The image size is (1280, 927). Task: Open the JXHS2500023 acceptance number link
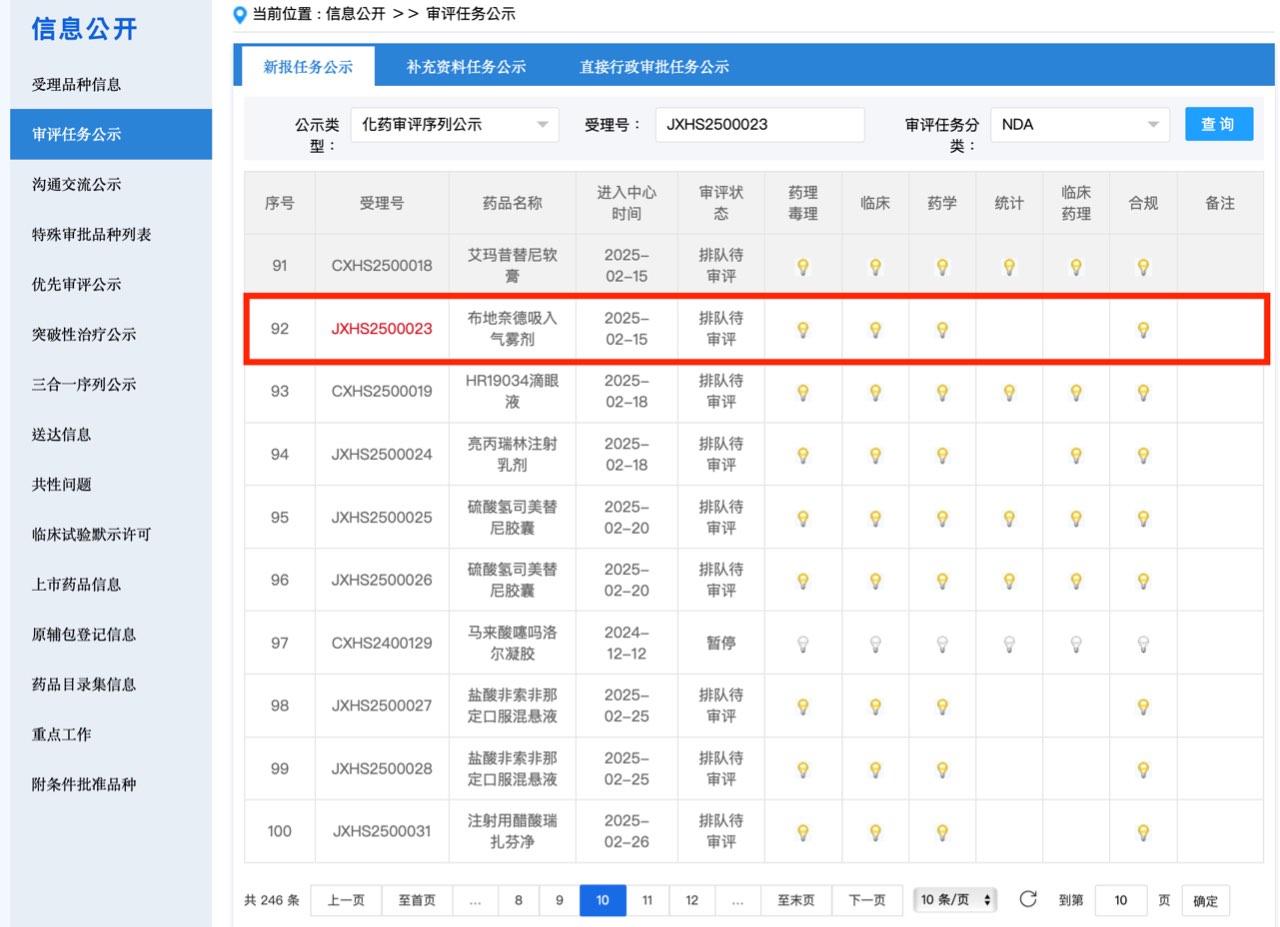click(382, 329)
